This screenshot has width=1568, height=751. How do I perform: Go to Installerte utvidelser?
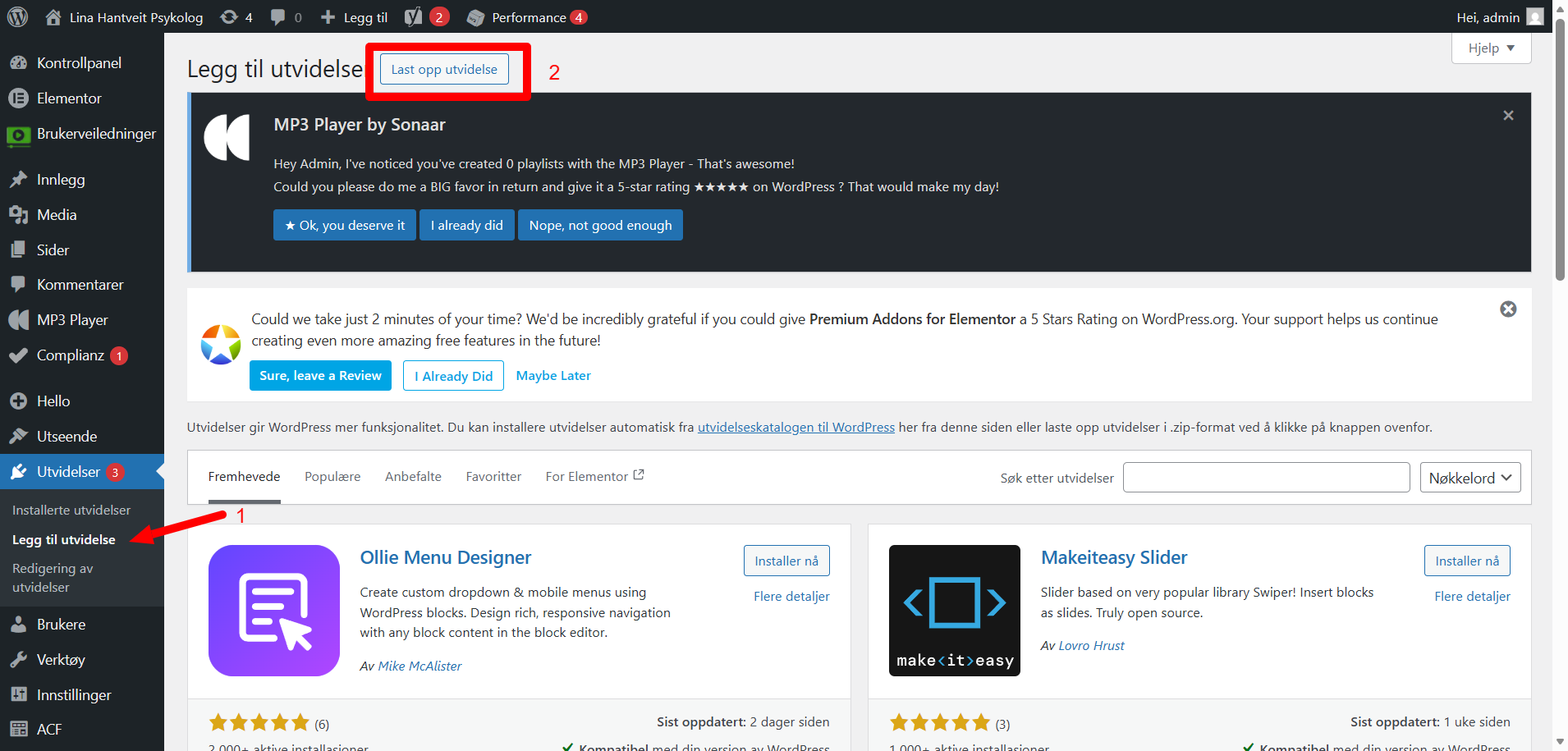(71, 511)
